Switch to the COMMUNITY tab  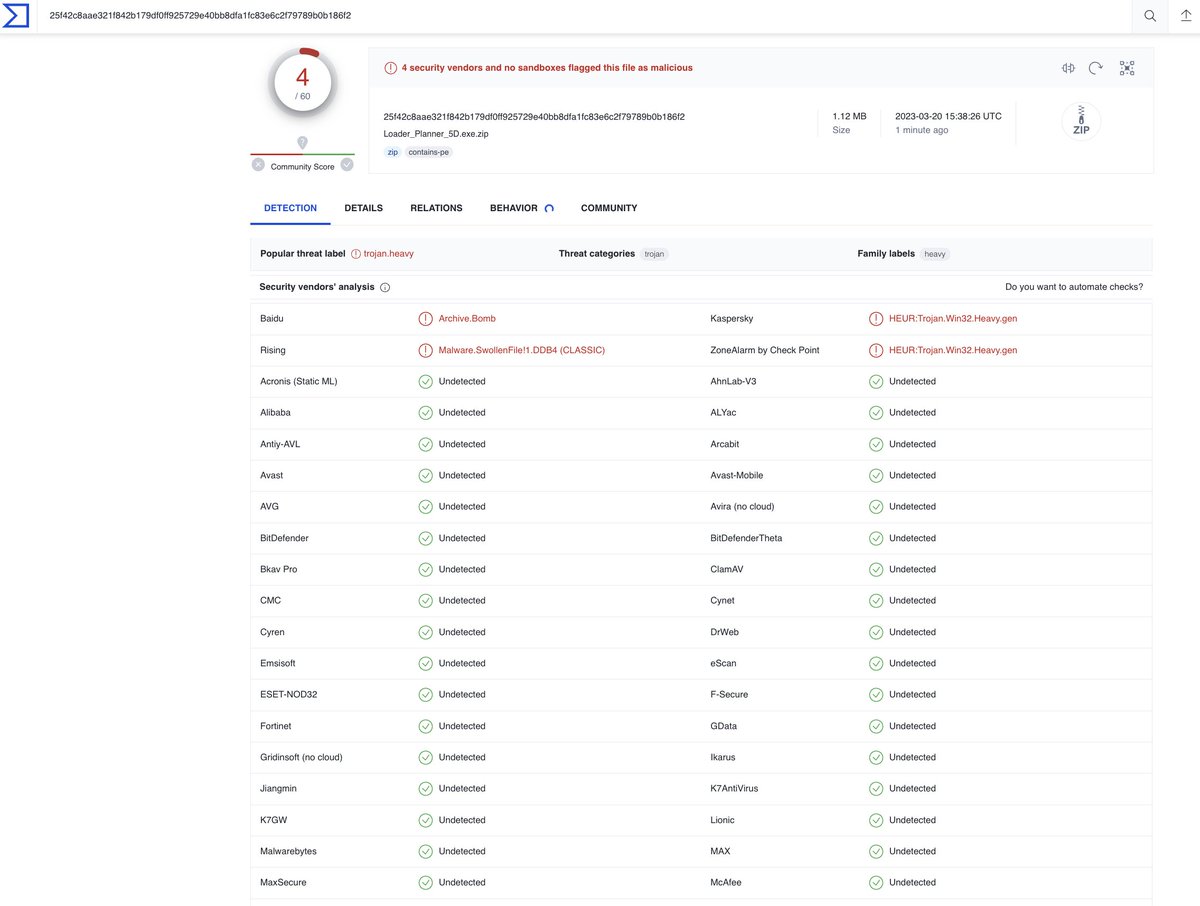tap(608, 208)
